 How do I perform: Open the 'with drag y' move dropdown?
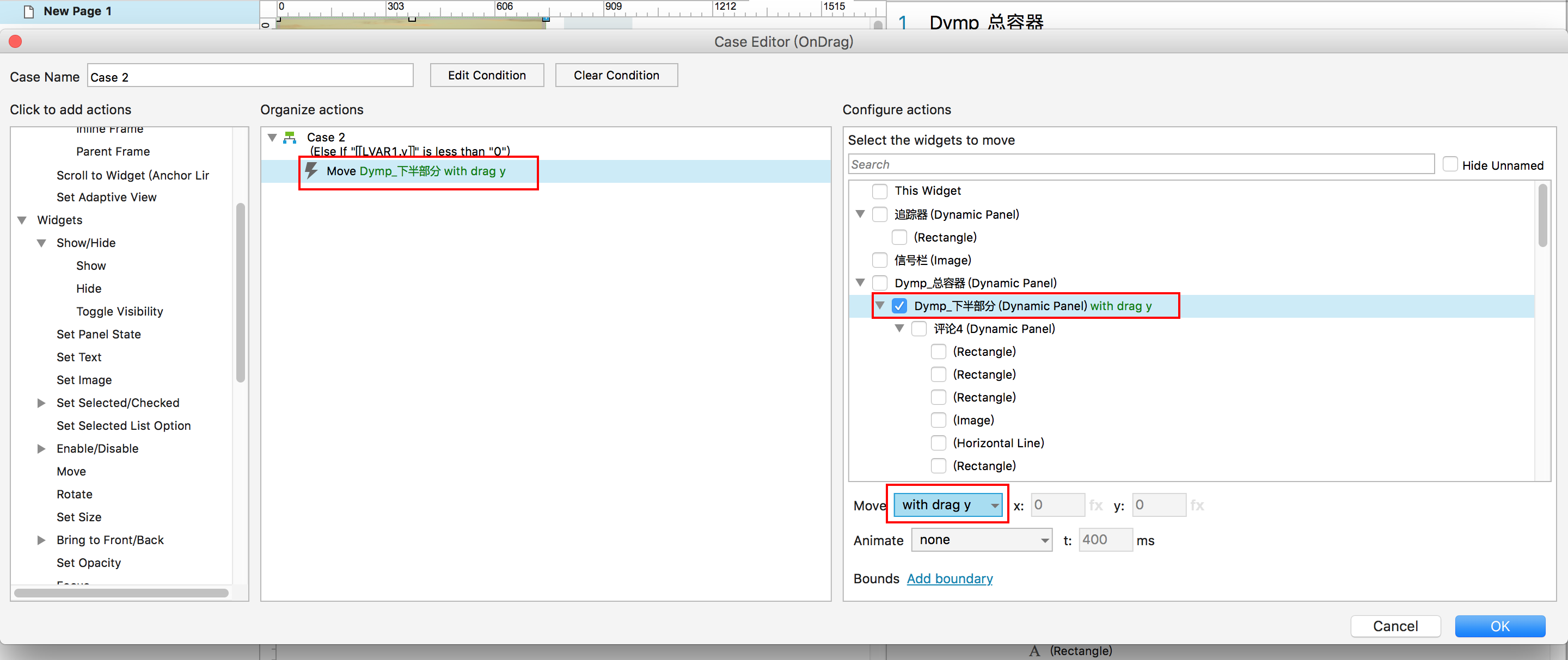948,505
